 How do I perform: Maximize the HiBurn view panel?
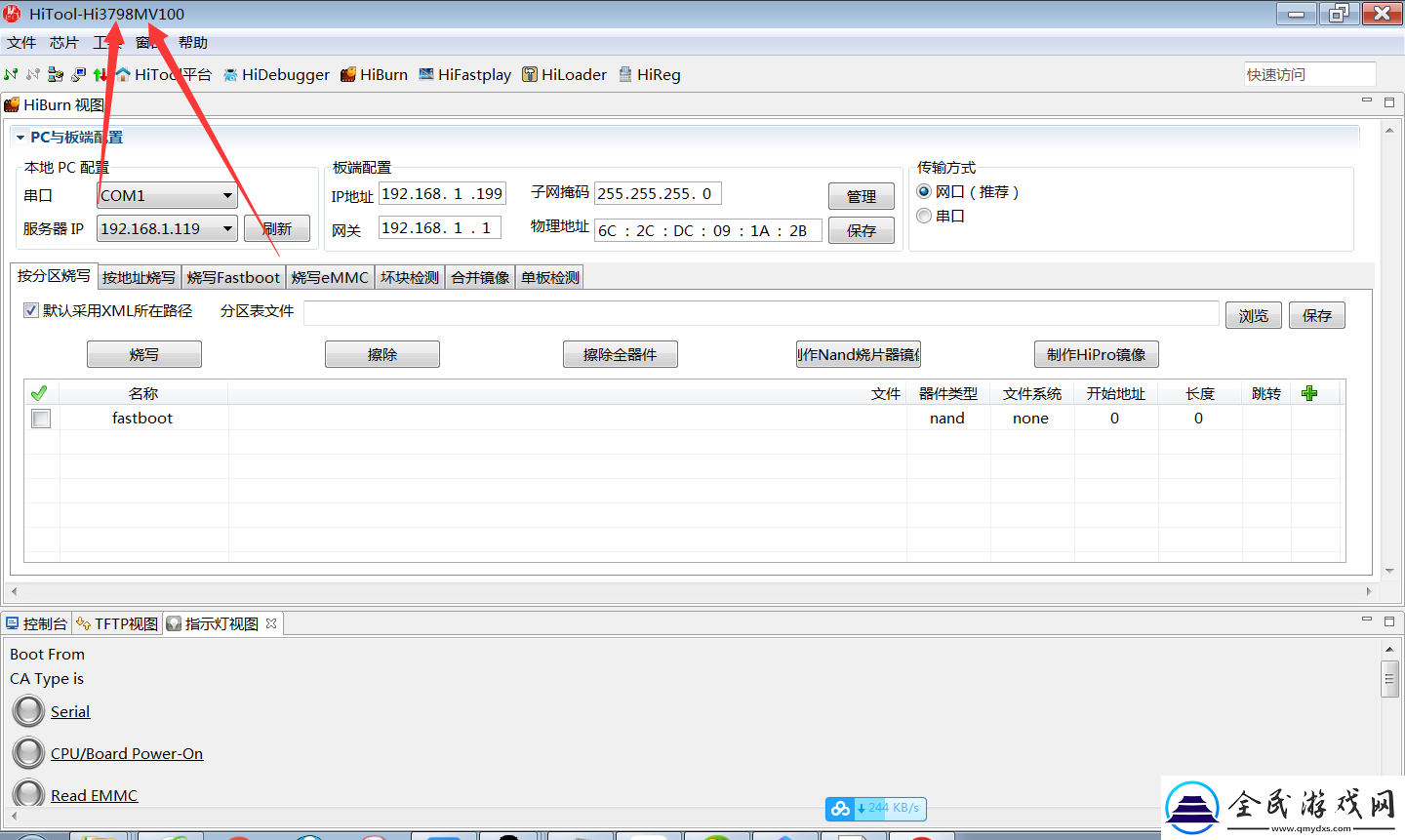(x=1389, y=100)
